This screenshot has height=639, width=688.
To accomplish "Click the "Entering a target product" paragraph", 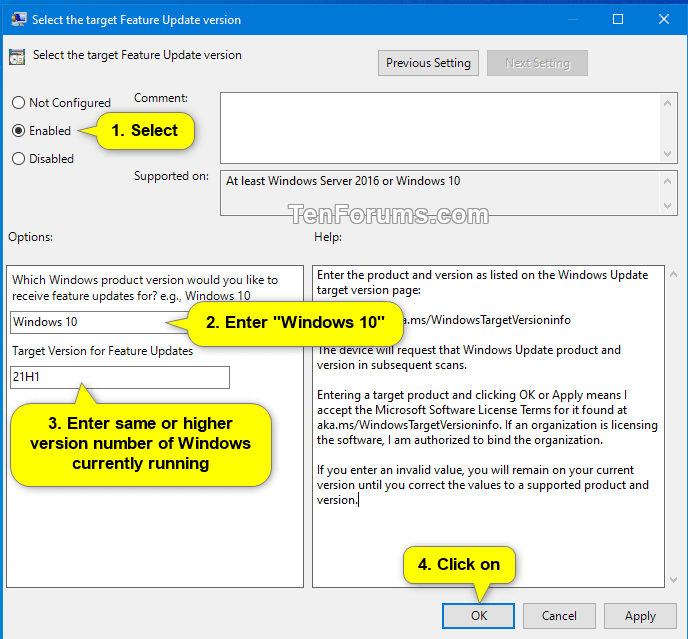I will [x=487, y=417].
